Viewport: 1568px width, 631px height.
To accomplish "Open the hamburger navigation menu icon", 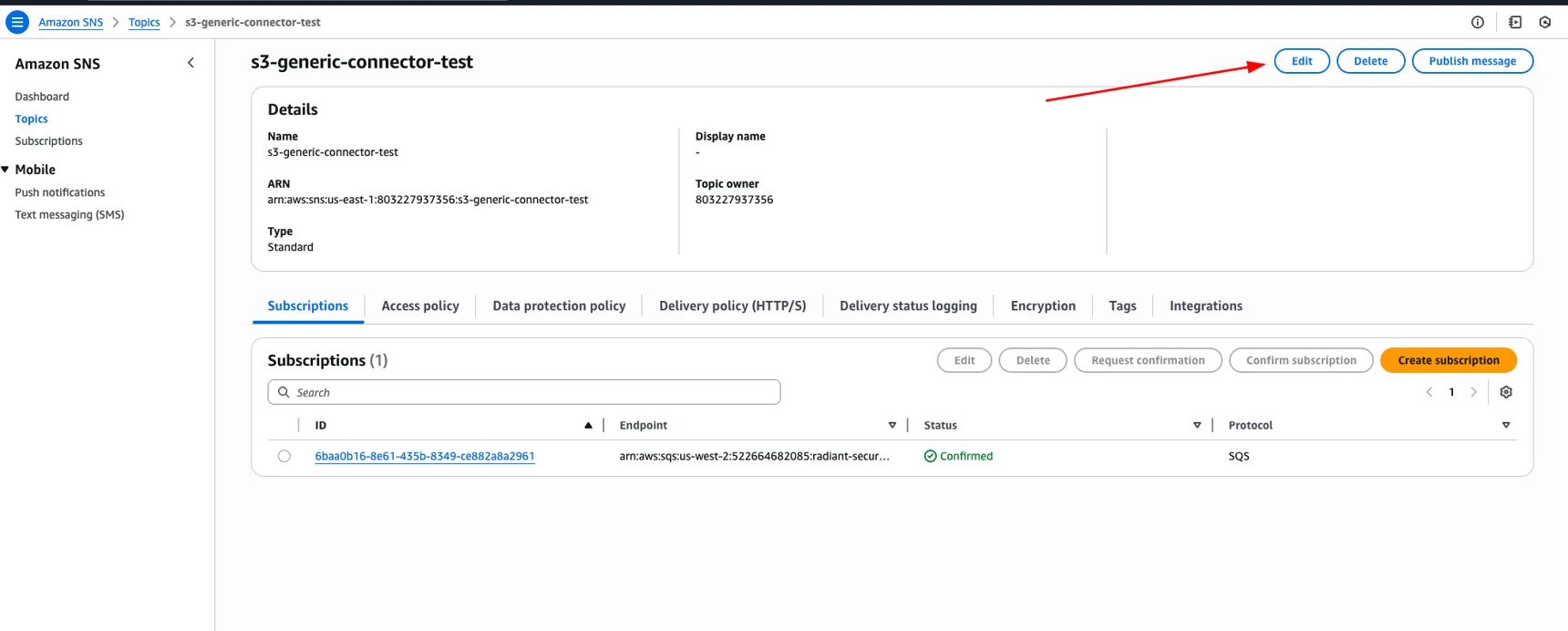I will [17, 22].
